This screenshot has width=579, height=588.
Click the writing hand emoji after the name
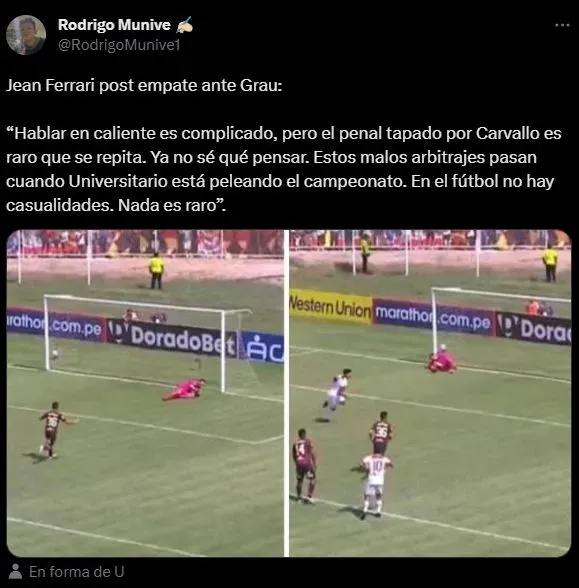point(184,25)
